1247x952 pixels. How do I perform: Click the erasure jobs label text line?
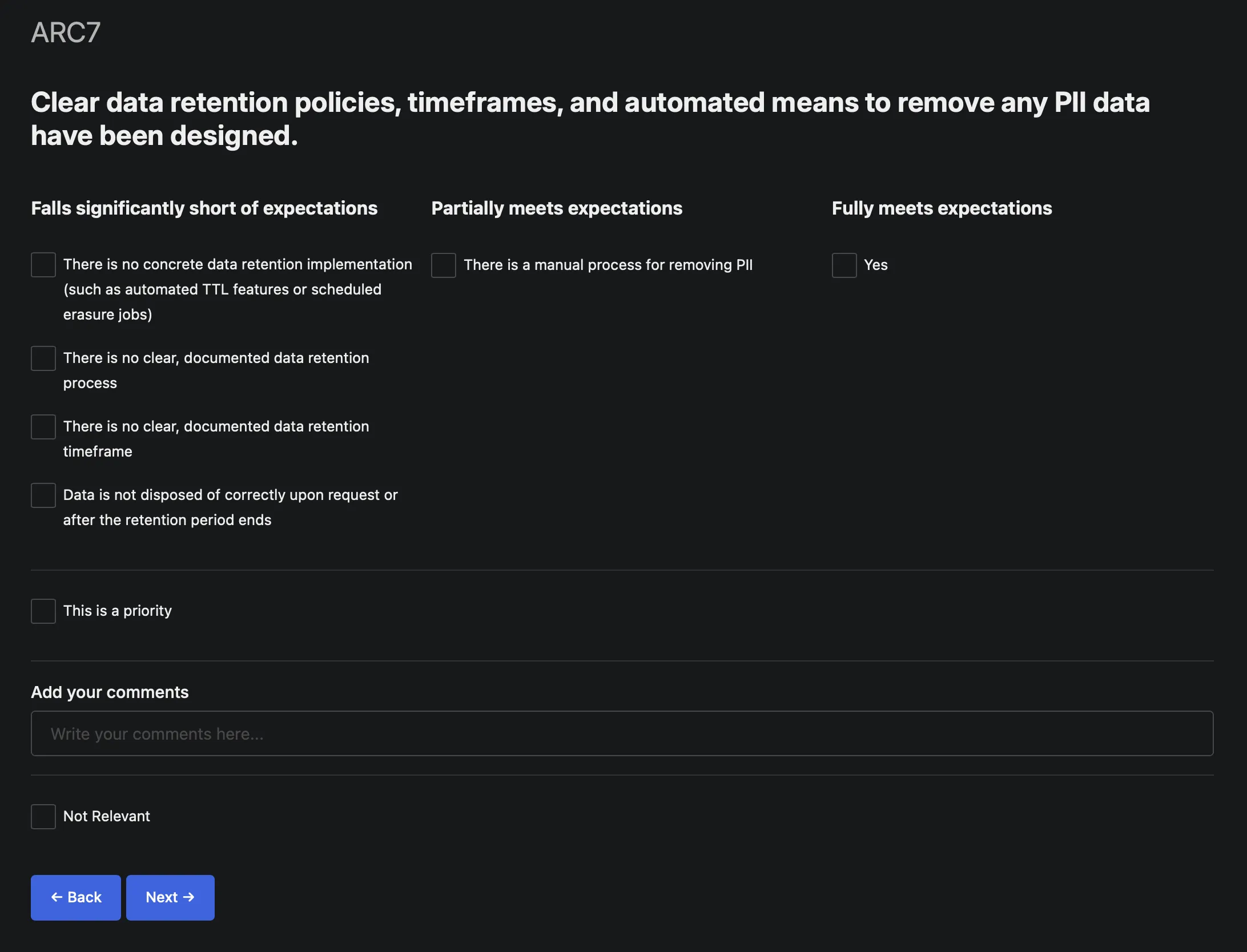[107, 314]
